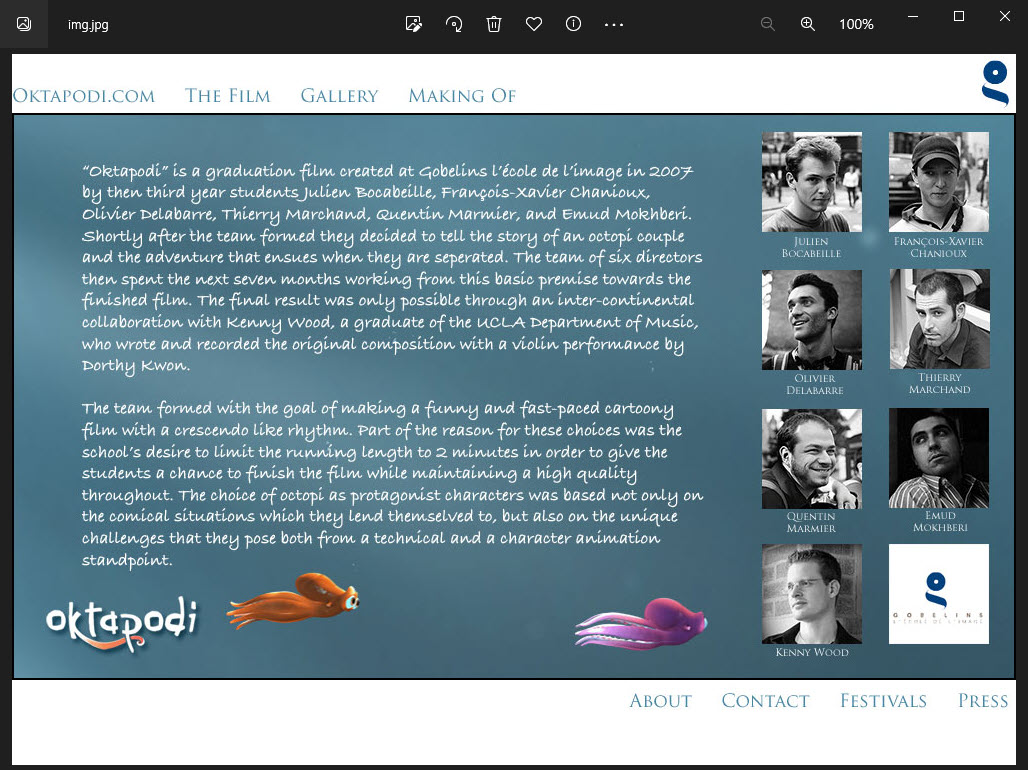This screenshot has height=770, width=1028.
Task: Open the Gallery menu item
Action: click(x=340, y=96)
